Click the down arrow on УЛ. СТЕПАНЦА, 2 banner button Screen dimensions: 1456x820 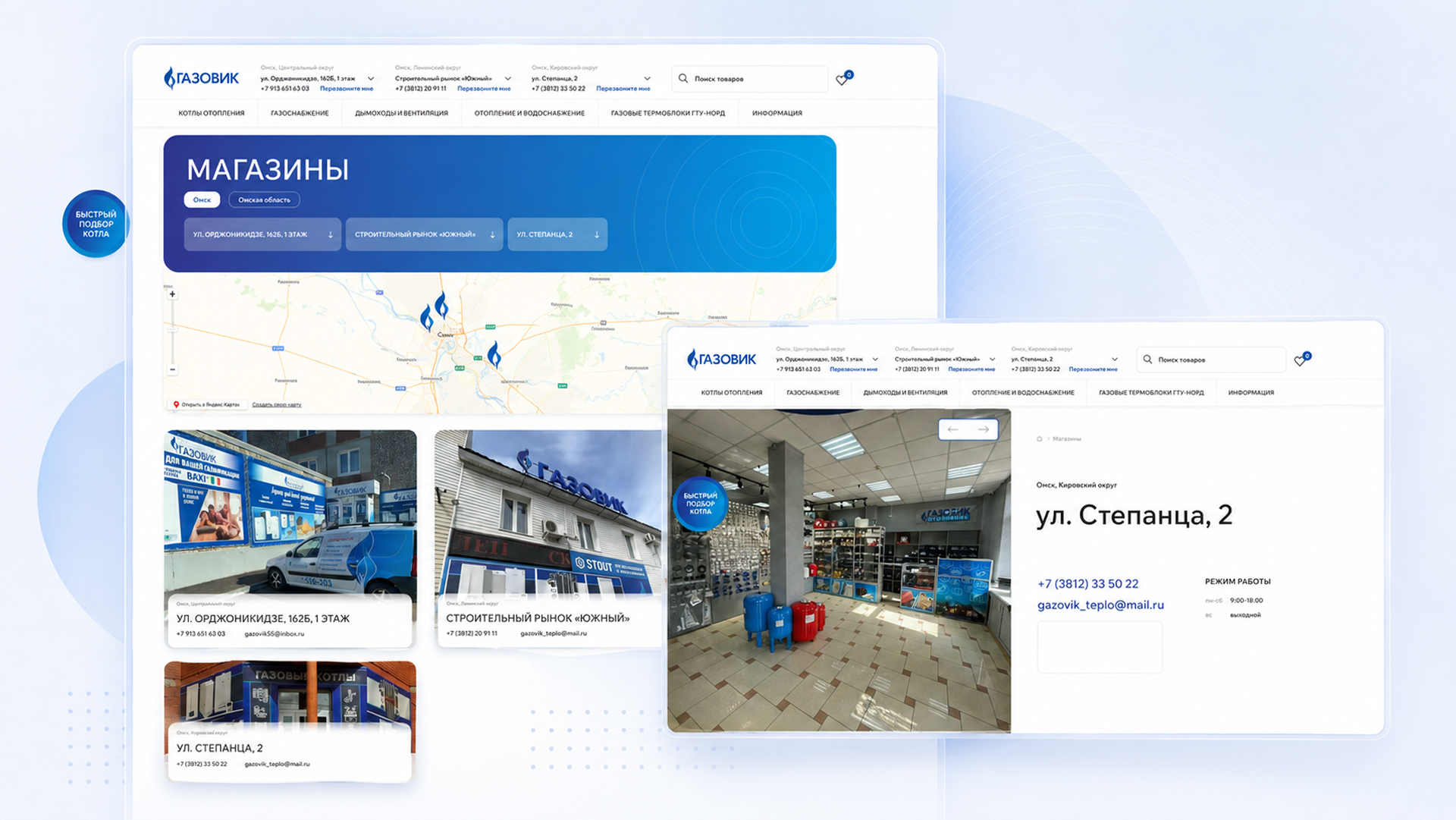coord(597,234)
